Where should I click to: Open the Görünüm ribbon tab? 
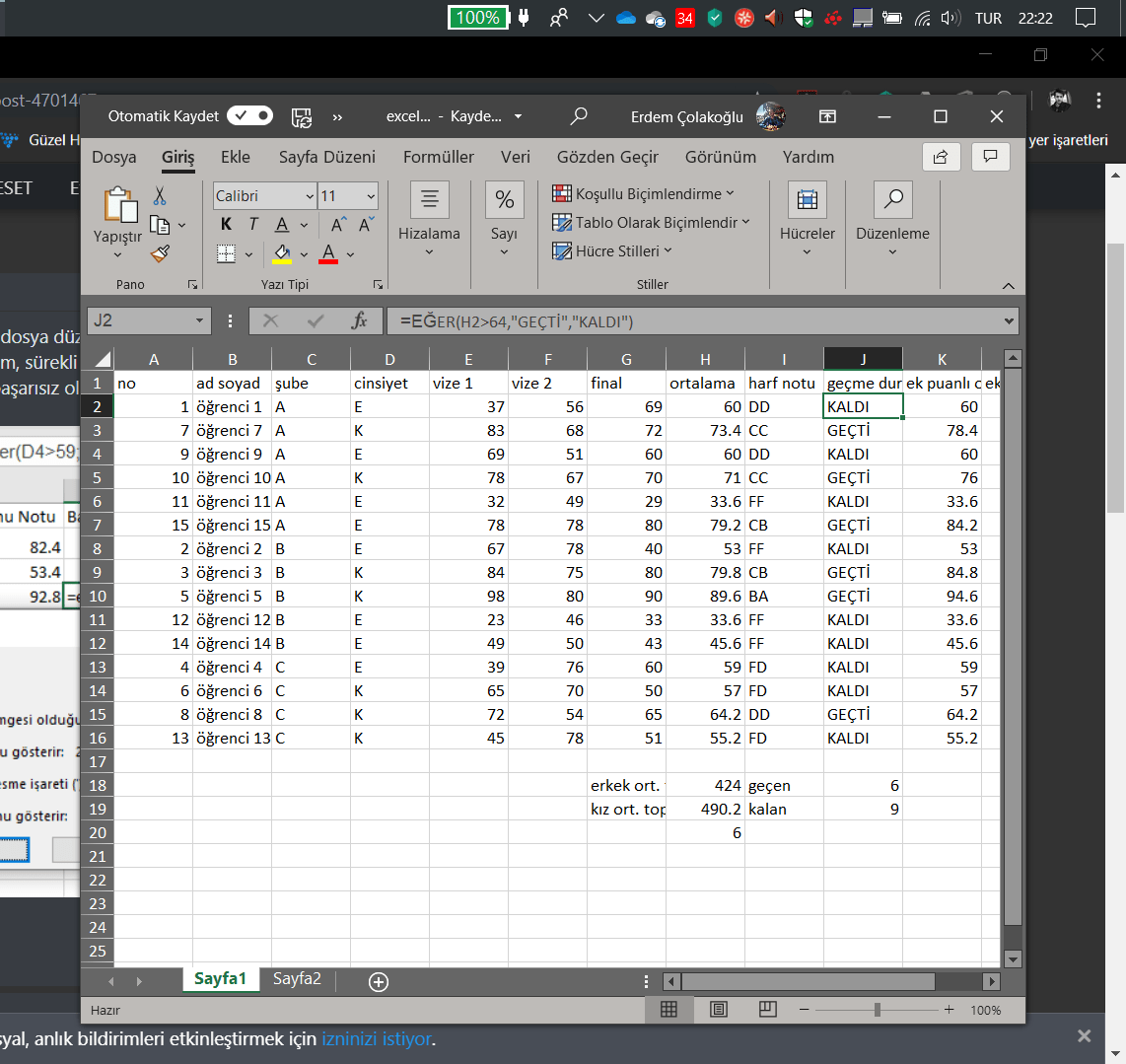pos(721,157)
